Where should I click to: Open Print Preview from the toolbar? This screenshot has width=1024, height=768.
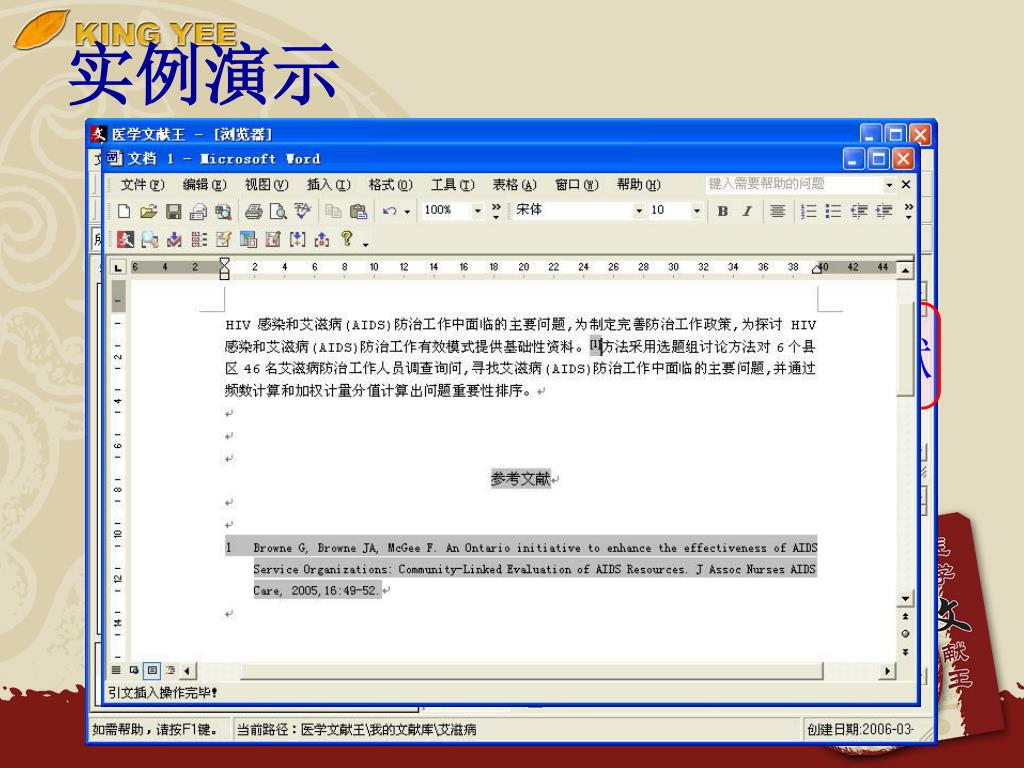coord(278,211)
